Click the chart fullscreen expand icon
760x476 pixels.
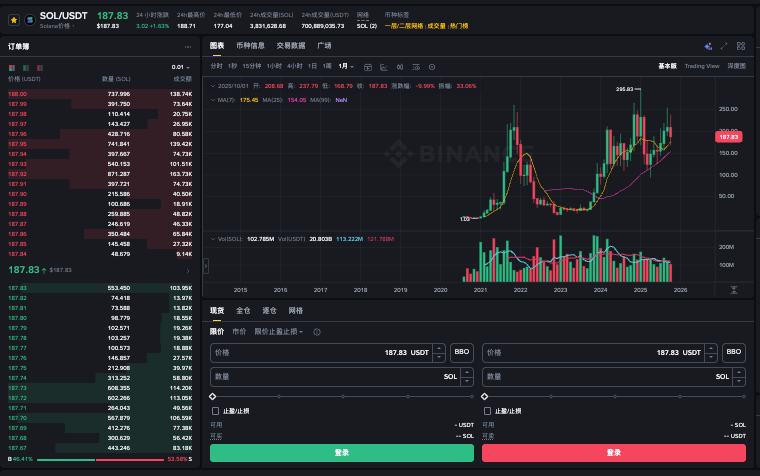click(x=724, y=46)
